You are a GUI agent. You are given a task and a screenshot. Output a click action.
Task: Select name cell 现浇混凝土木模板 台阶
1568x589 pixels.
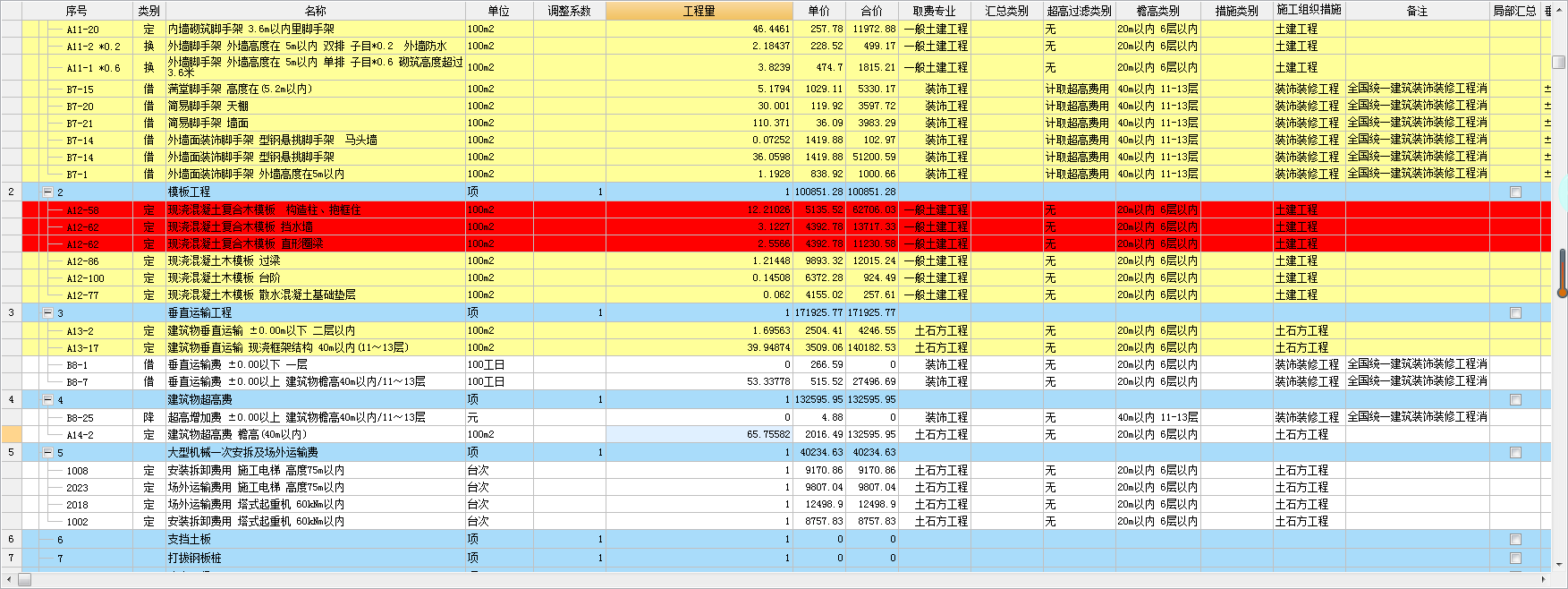315,277
